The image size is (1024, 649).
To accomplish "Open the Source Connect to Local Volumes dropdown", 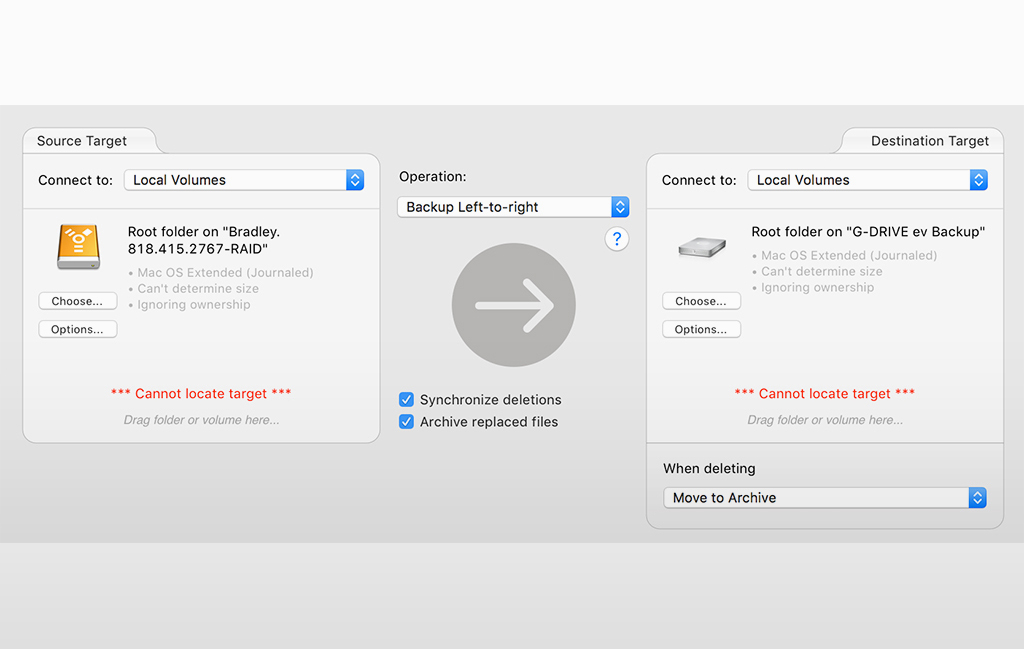I will pos(244,180).
